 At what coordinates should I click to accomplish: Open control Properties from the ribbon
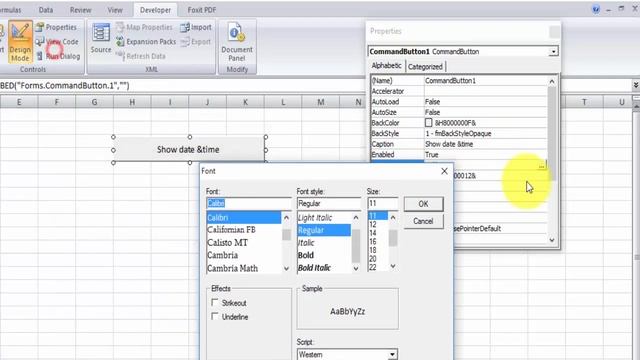56,27
